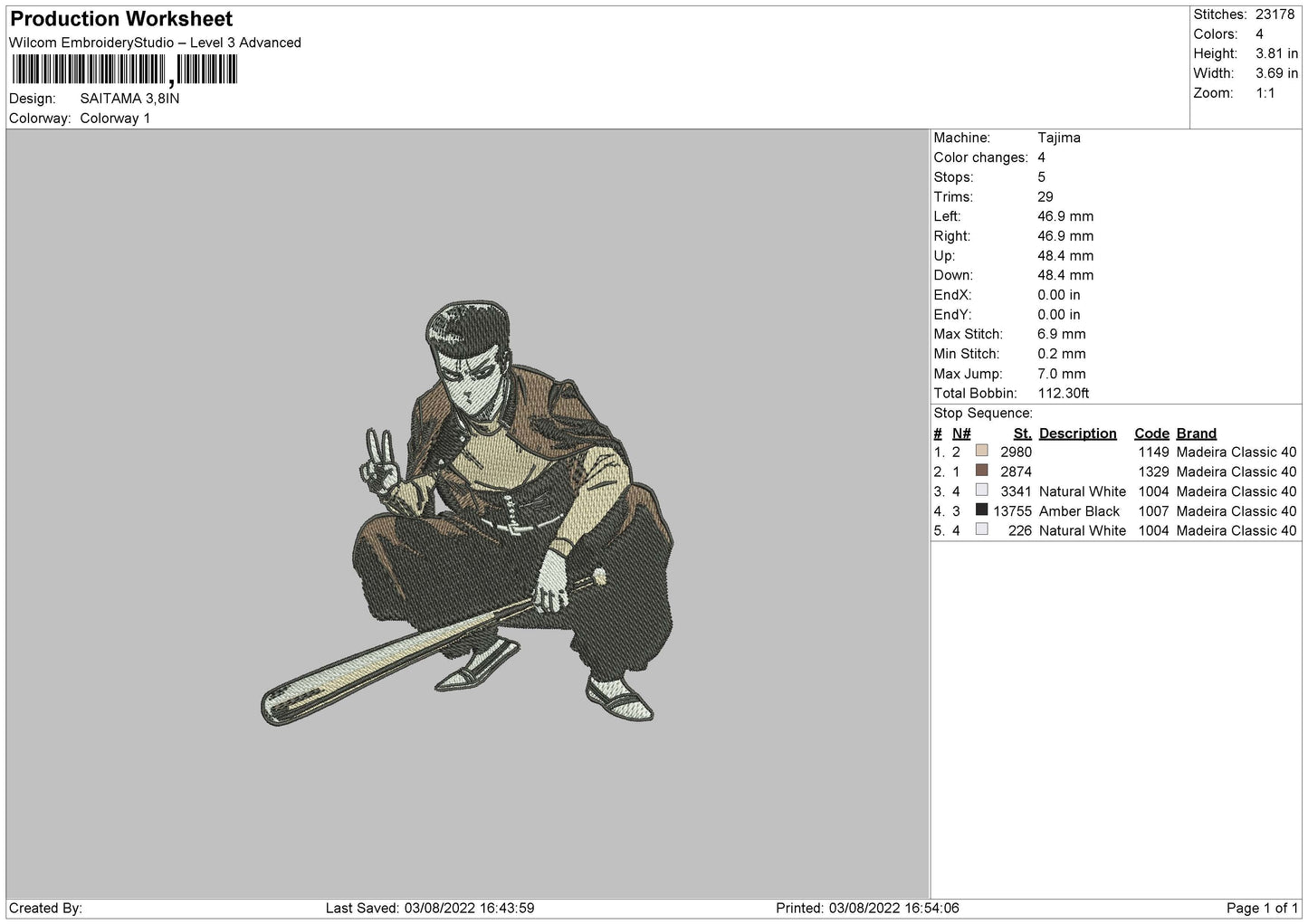Click the 'N#' column header
The height and width of the screenshot is (924, 1308).
point(961,433)
